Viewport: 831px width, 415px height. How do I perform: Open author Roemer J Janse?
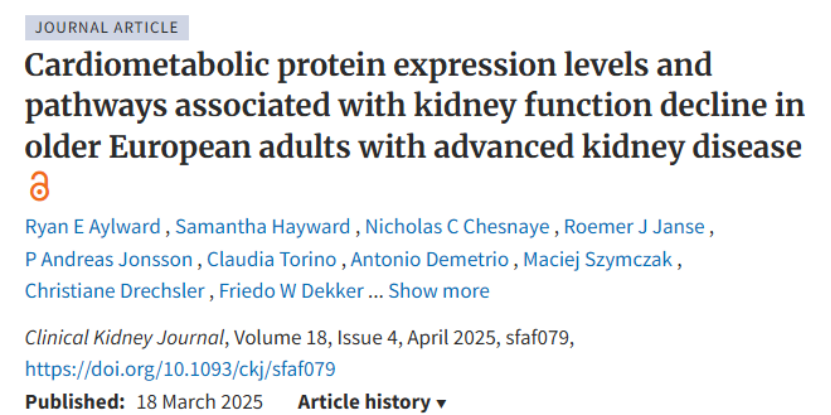[634, 227]
